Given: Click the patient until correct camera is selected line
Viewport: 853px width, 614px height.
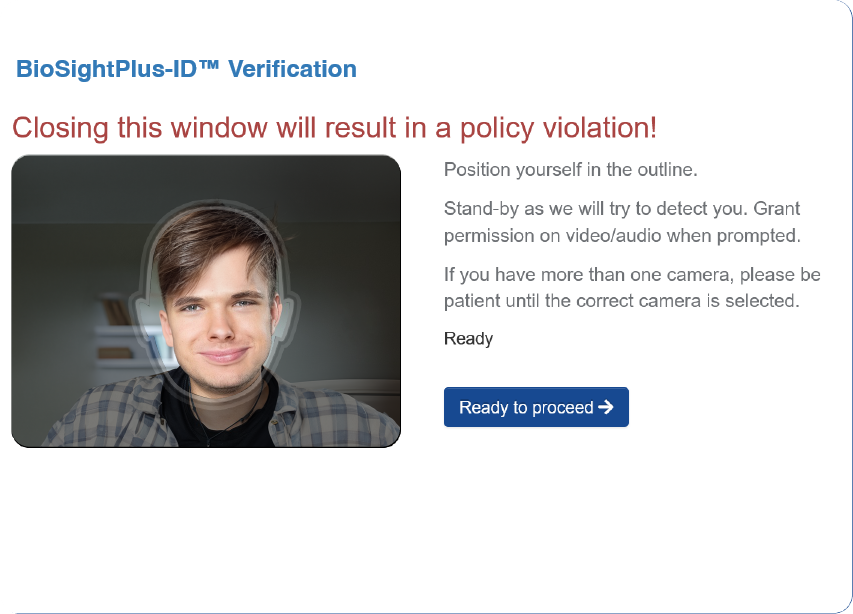Looking at the screenshot, I should click(x=622, y=301).
